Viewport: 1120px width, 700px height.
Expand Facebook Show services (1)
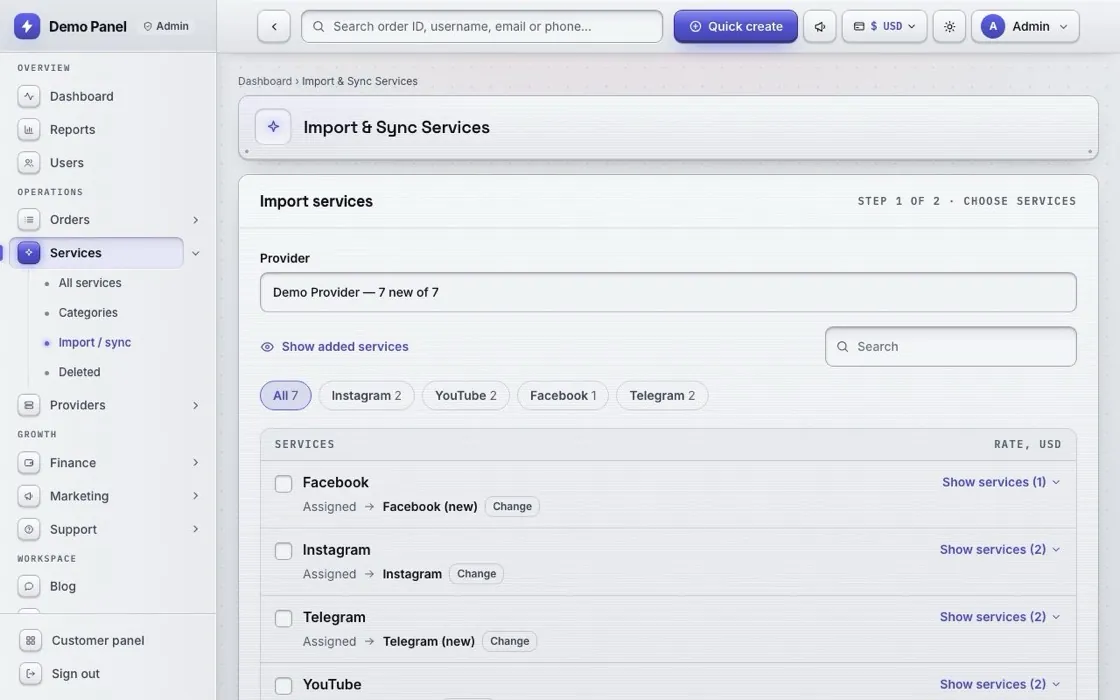pos(1001,482)
